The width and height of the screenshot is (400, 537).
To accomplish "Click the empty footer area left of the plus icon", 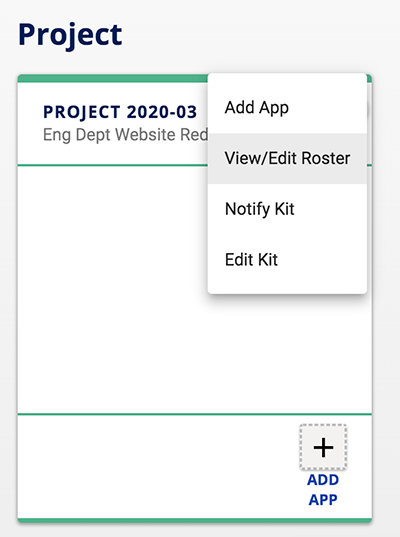I will [158, 466].
